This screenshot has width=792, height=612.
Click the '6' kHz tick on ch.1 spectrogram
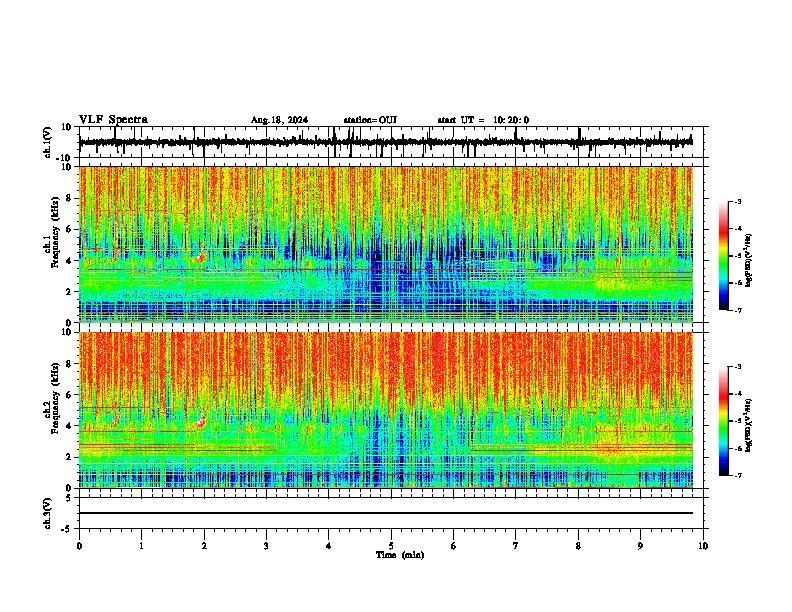click(x=69, y=229)
